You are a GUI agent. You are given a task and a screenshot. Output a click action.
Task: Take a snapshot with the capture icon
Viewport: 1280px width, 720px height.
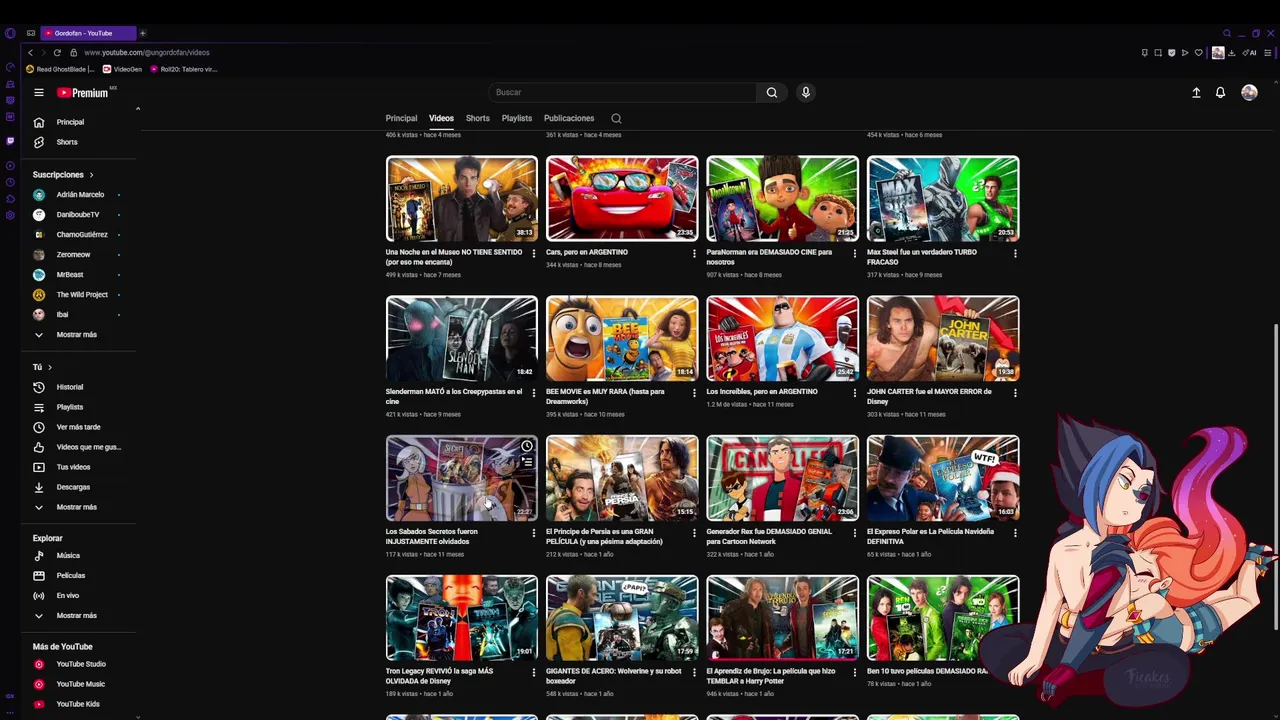click(x=1158, y=52)
